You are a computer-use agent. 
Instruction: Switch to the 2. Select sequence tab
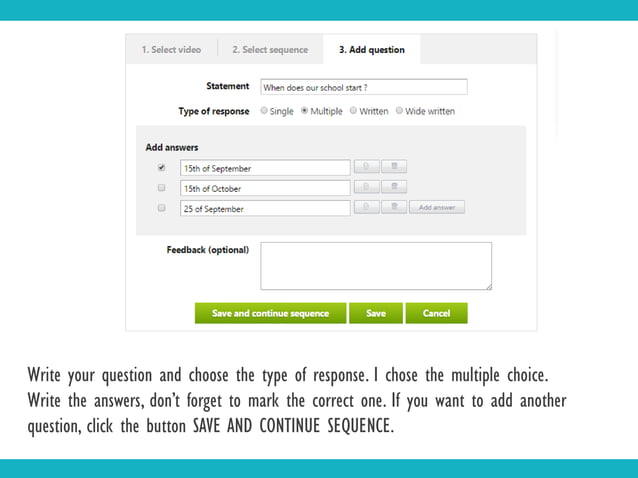pos(270,50)
